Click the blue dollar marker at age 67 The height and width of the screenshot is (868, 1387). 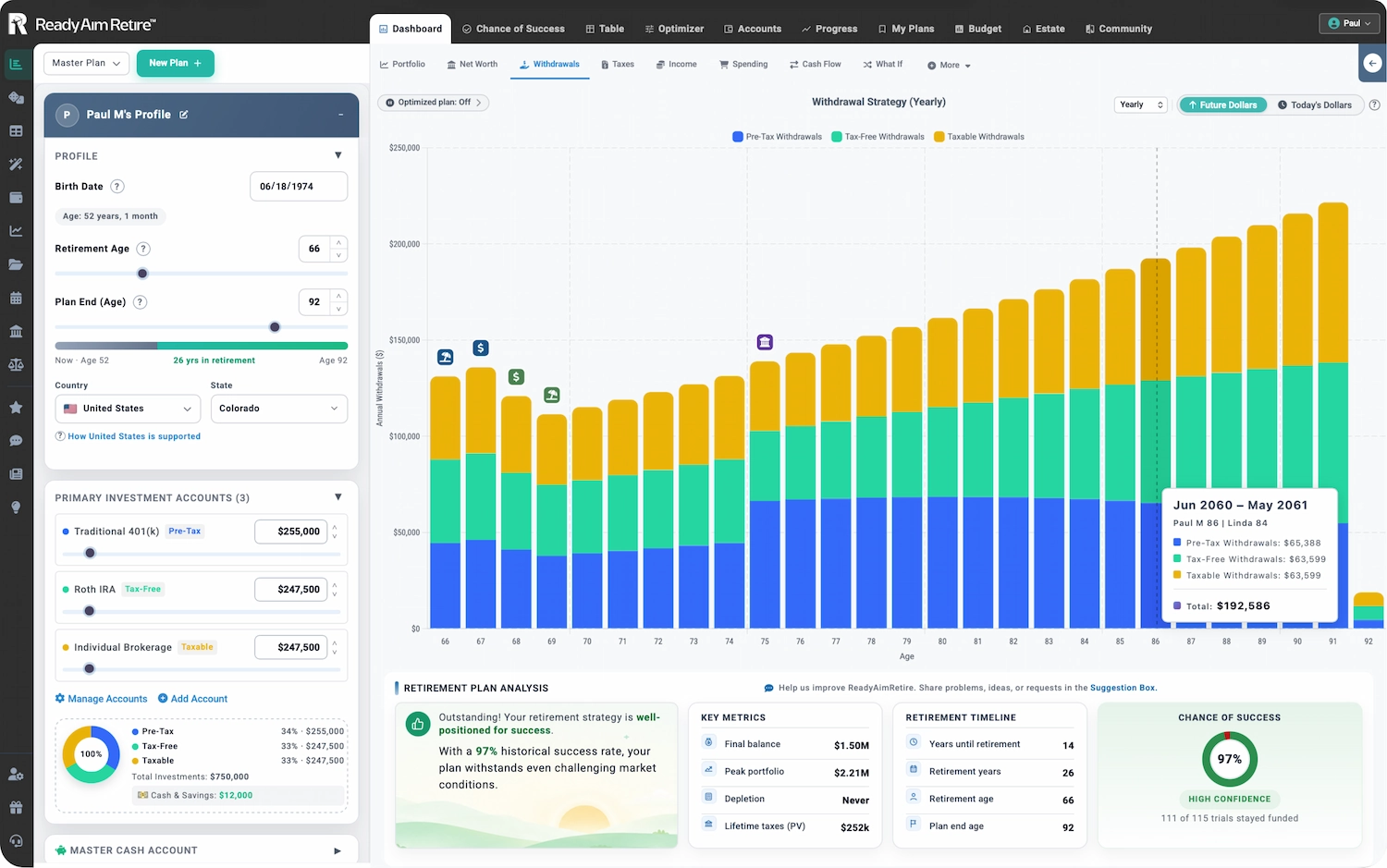tap(481, 348)
